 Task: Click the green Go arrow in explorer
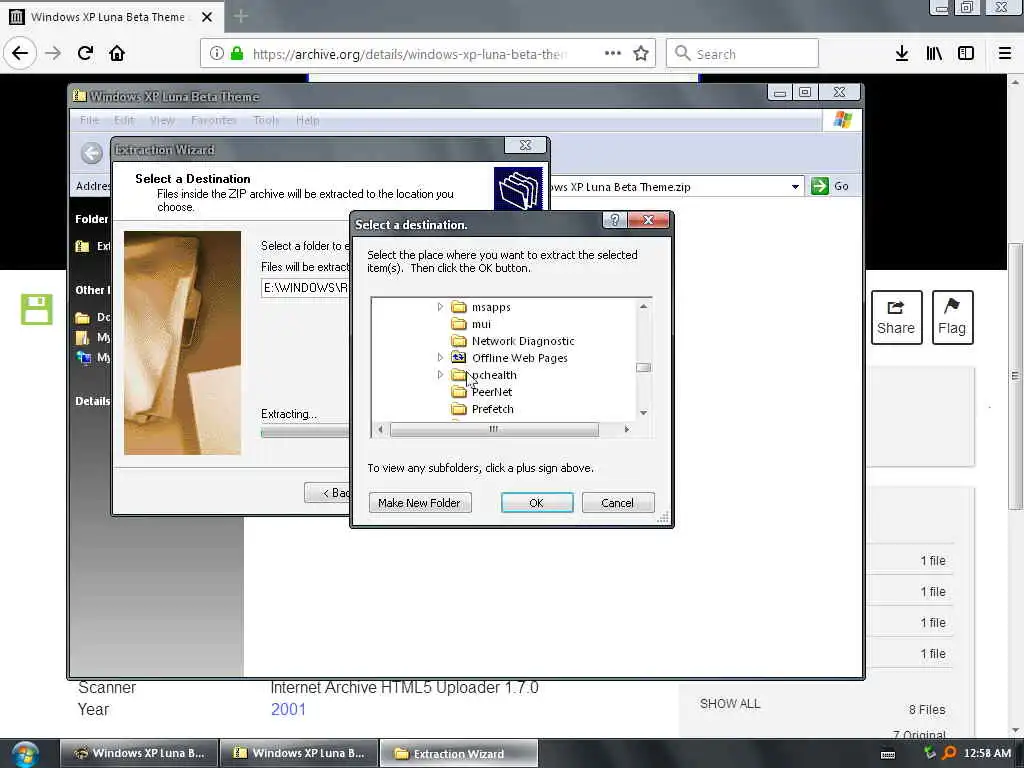pyautogui.click(x=820, y=186)
